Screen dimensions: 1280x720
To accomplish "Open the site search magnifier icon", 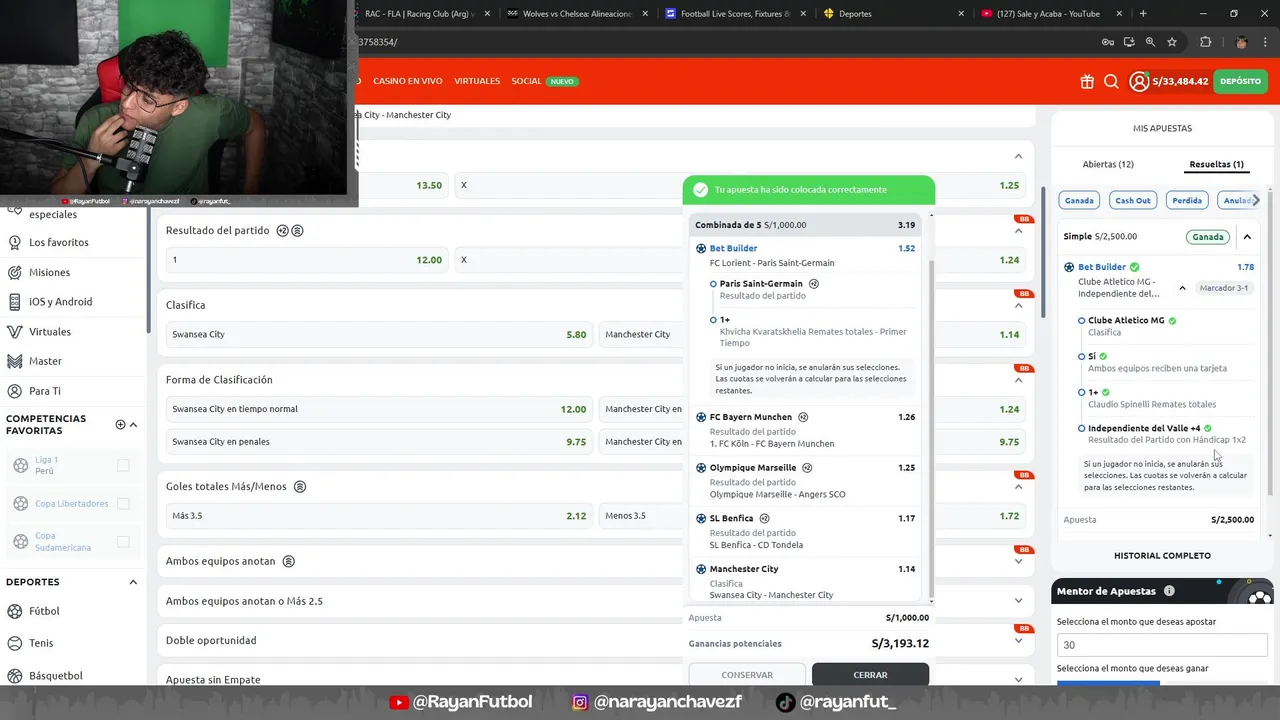I will click(x=1111, y=82).
